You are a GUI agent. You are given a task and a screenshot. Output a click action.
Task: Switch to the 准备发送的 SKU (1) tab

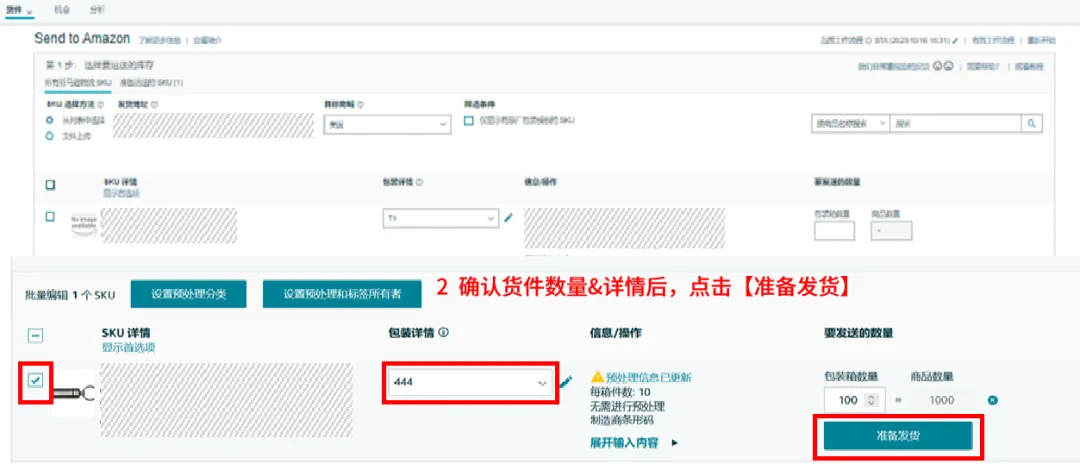(x=150, y=82)
